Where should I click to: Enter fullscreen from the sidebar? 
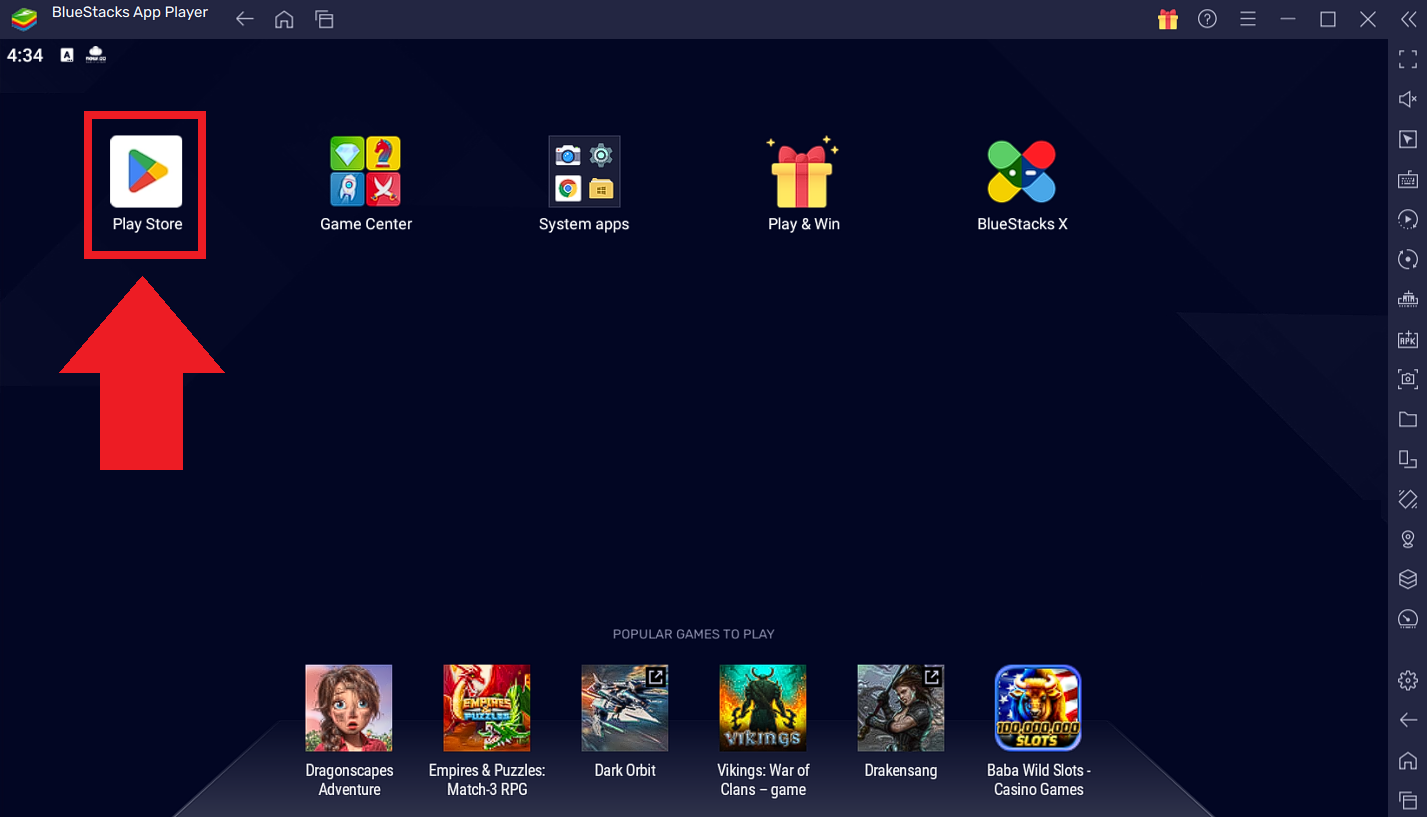tap(1407, 59)
